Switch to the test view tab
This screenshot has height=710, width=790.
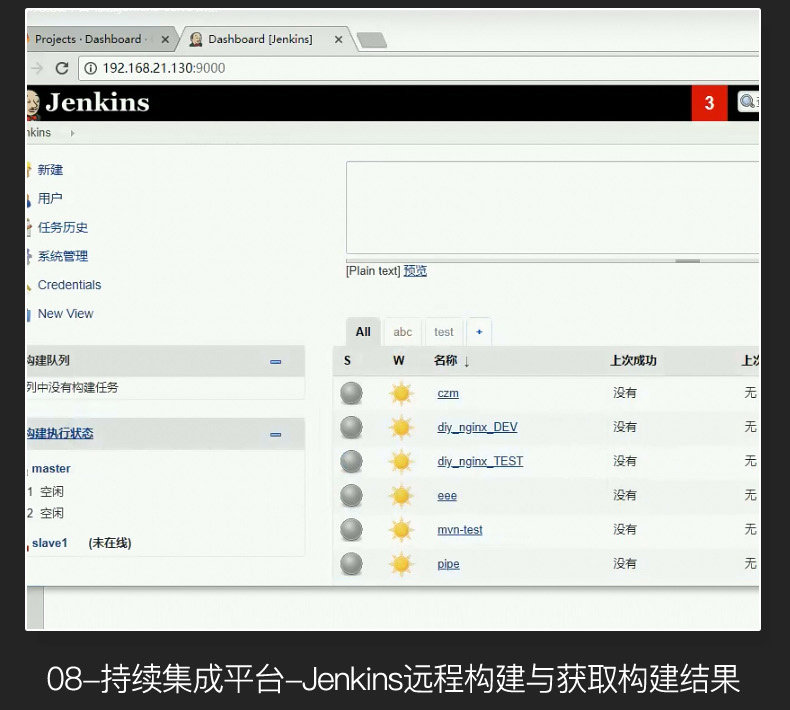[x=444, y=332]
